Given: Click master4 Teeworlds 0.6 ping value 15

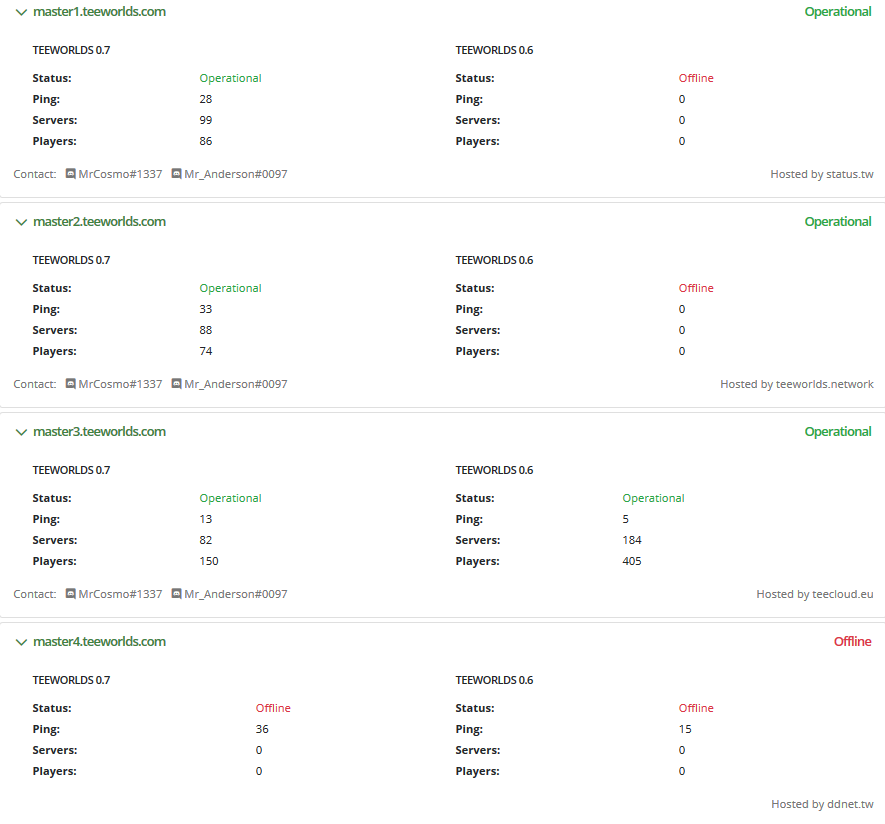Looking at the screenshot, I should point(685,729).
